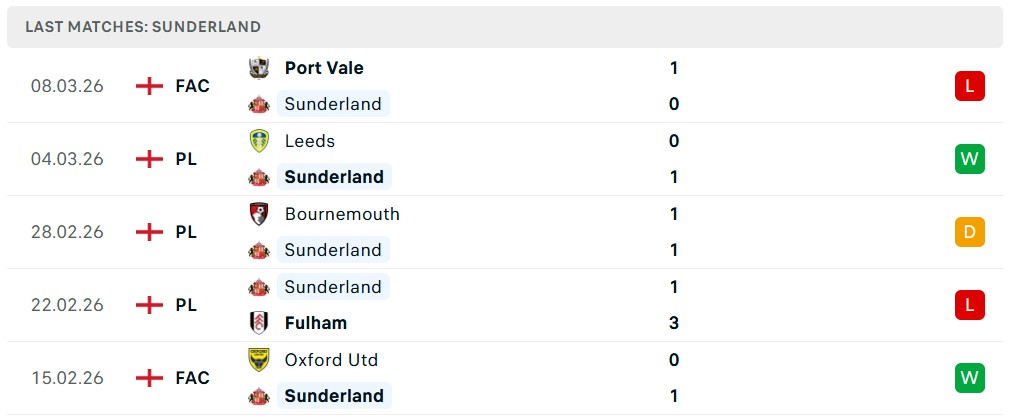Screen dimensions: 1009x420
Task: Open the Oxford Utd team link
Action: pyautogui.click(x=331, y=360)
